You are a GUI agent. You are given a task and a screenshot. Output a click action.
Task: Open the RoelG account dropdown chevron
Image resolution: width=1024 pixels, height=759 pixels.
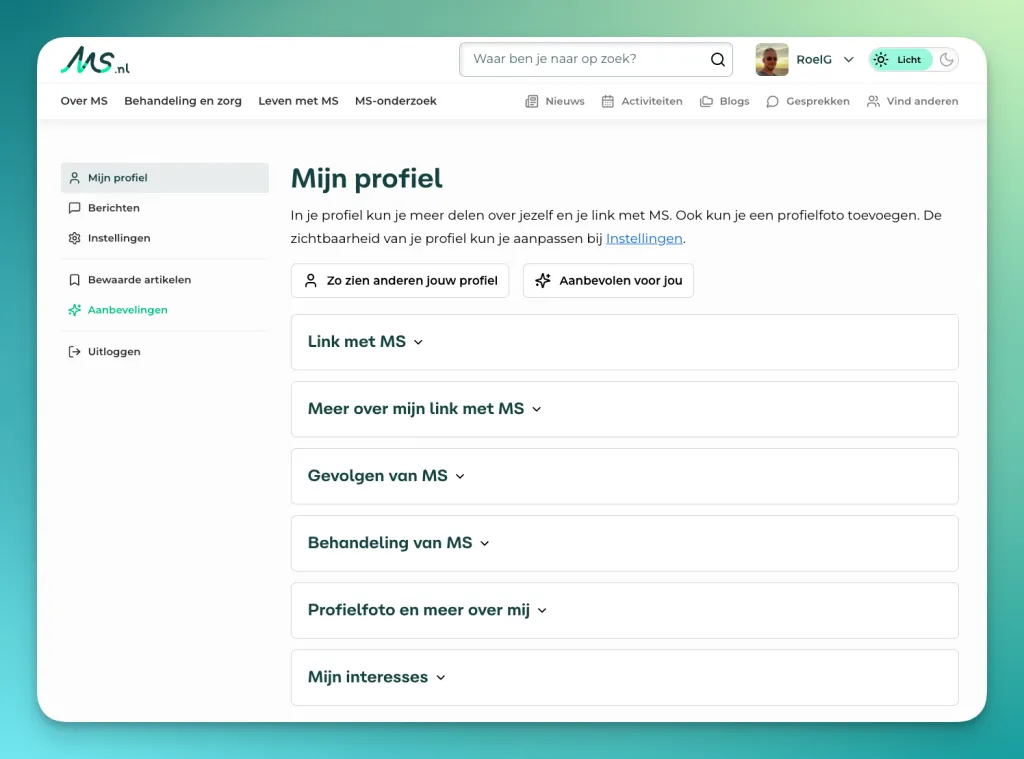(x=848, y=59)
